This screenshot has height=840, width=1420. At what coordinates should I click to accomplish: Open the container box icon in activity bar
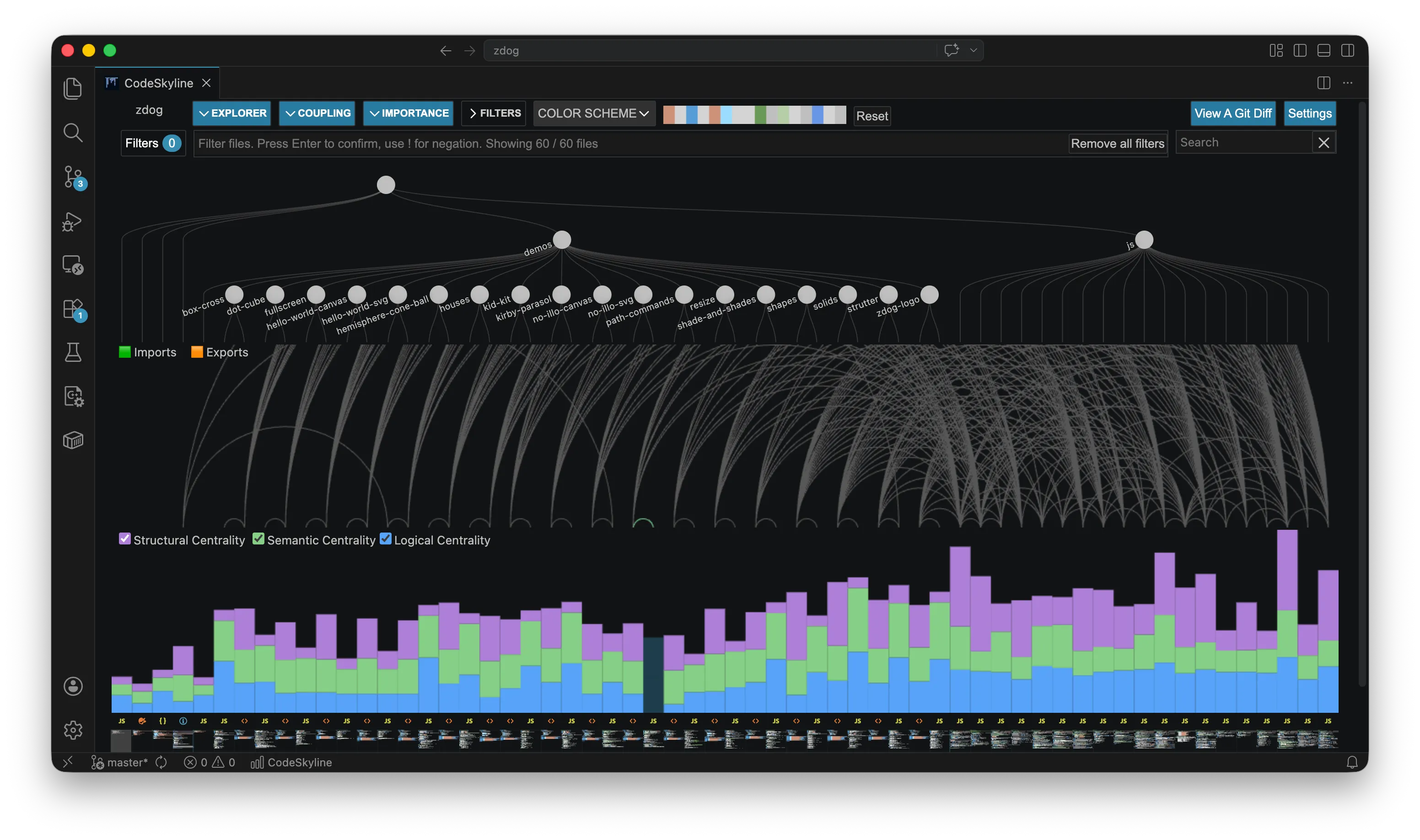[x=72, y=440]
